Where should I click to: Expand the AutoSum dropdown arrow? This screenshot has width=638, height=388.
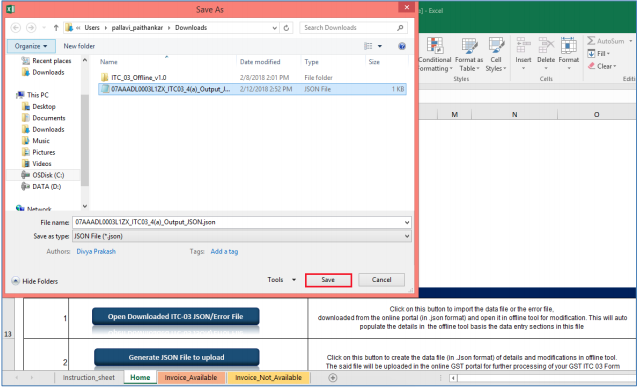point(630,41)
